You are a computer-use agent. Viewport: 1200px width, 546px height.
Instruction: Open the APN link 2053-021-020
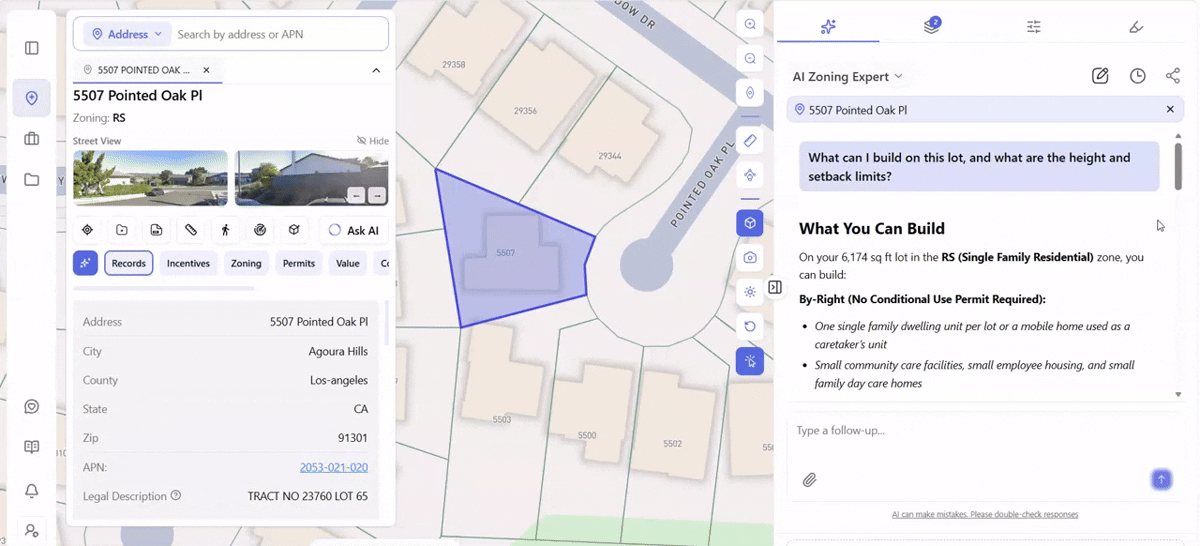click(334, 467)
